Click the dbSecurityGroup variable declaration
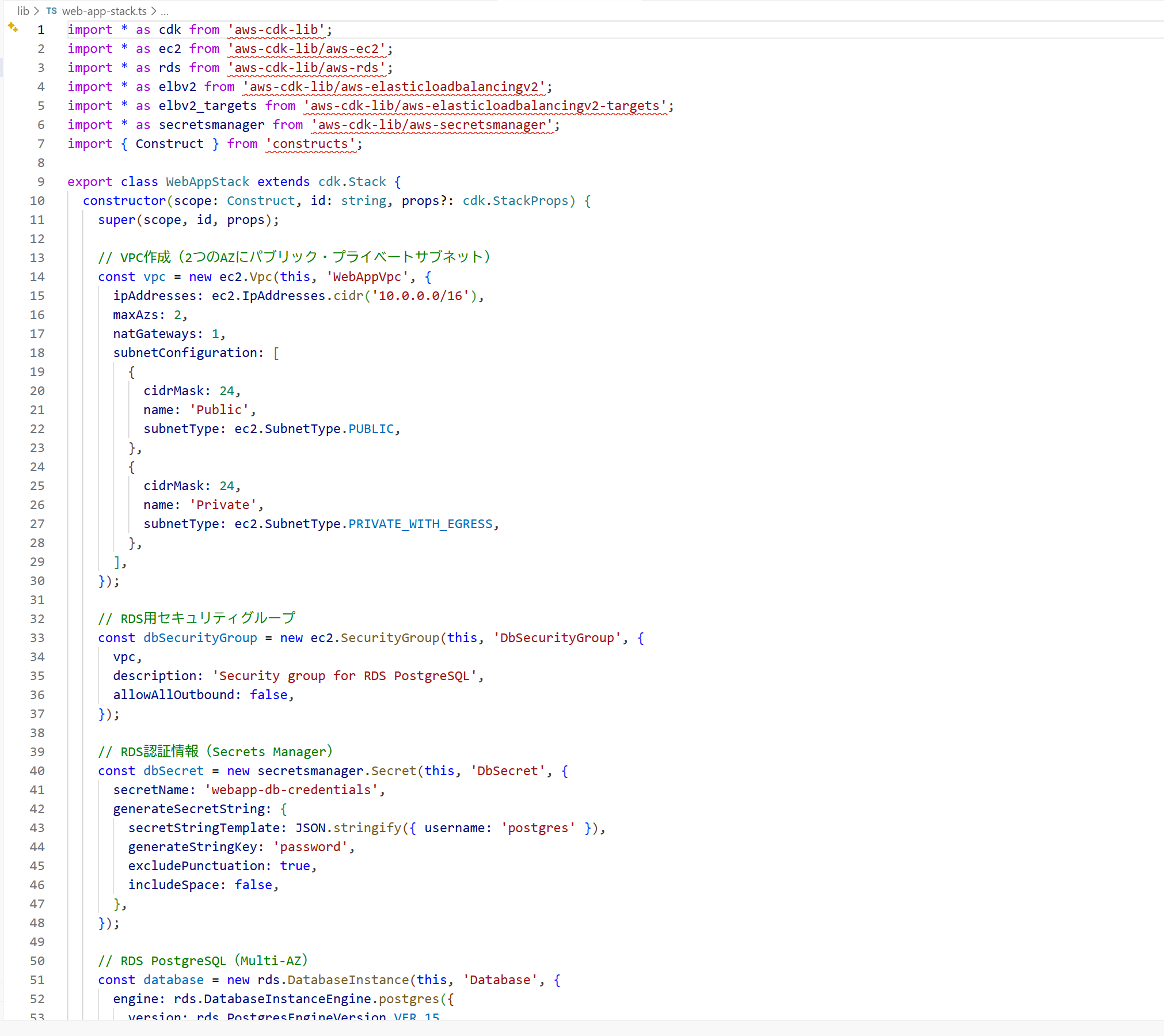The width and height of the screenshot is (1164, 1036). [x=200, y=637]
